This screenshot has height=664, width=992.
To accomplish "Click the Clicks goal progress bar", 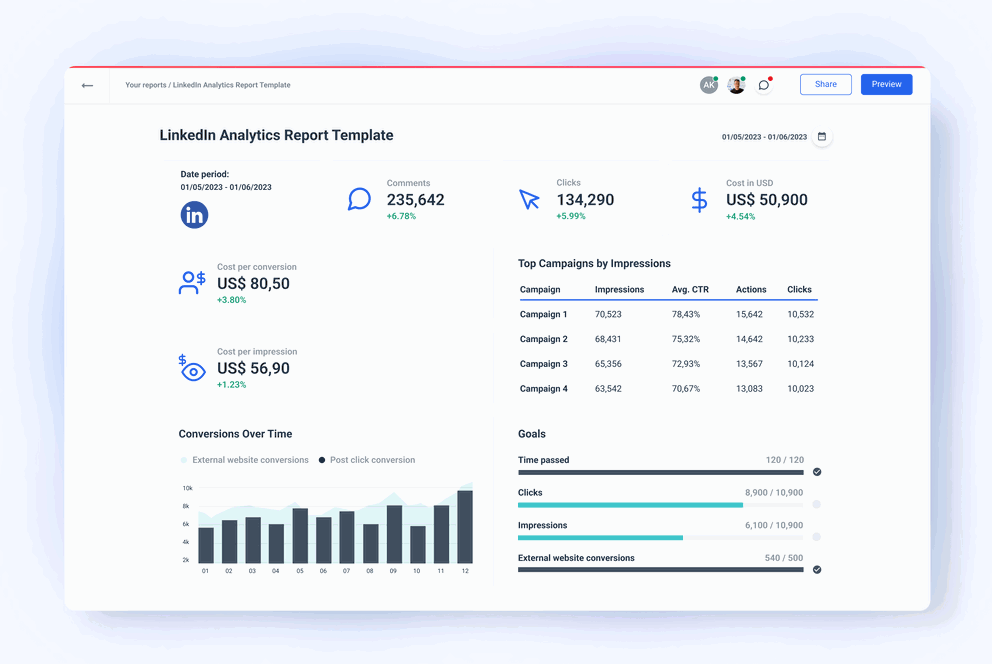I will [x=660, y=506].
